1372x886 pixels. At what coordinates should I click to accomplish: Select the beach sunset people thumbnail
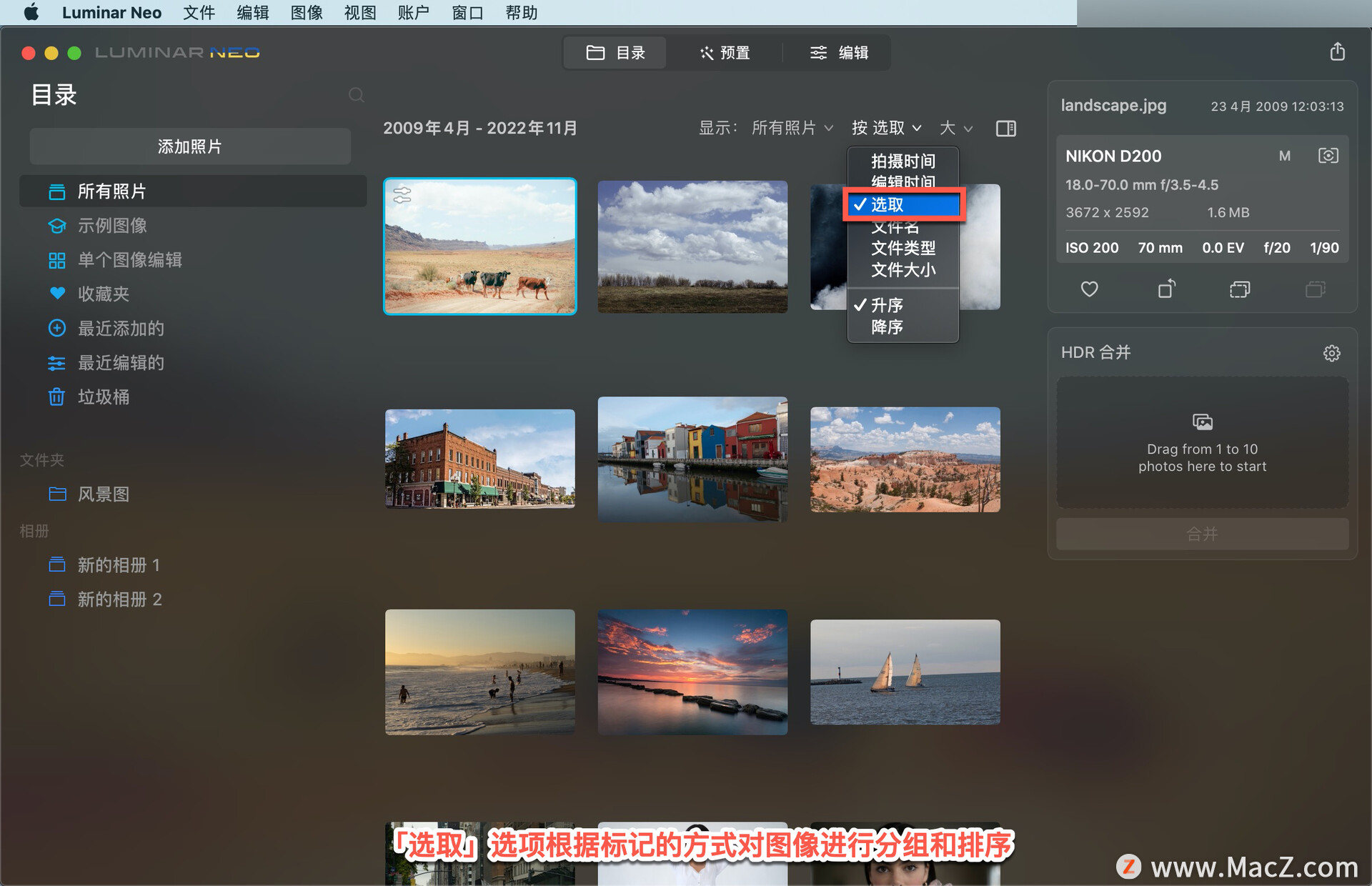(x=480, y=672)
